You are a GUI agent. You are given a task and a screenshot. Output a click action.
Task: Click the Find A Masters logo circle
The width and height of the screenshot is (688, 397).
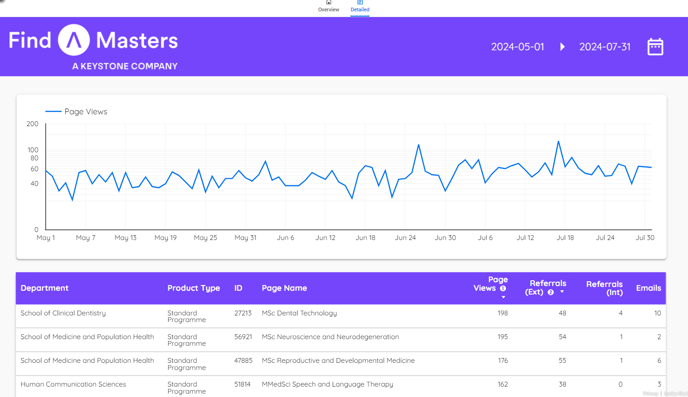click(x=74, y=40)
